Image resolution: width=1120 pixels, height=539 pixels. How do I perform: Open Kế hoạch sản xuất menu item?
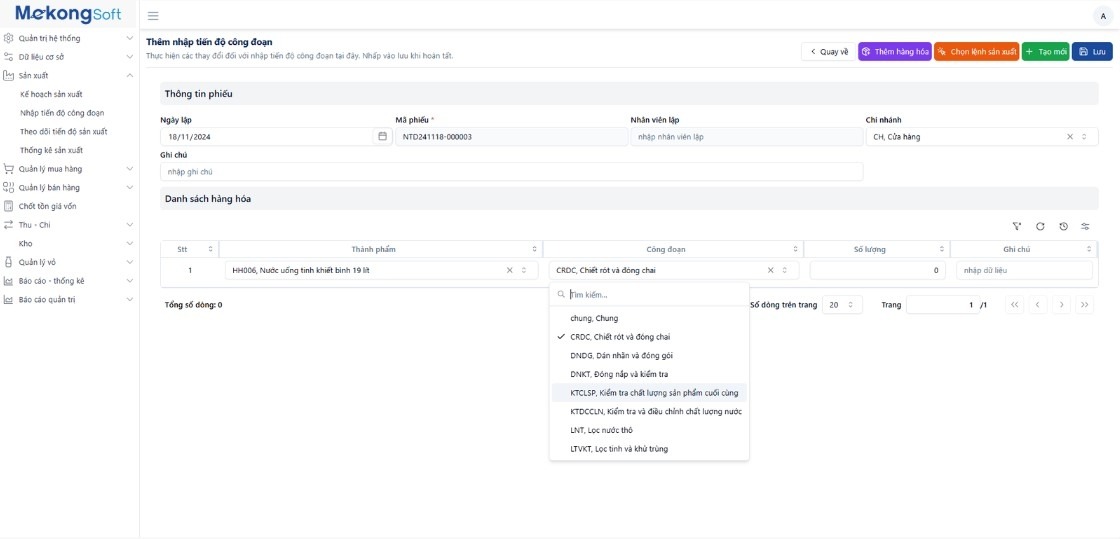pyautogui.click(x=51, y=94)
